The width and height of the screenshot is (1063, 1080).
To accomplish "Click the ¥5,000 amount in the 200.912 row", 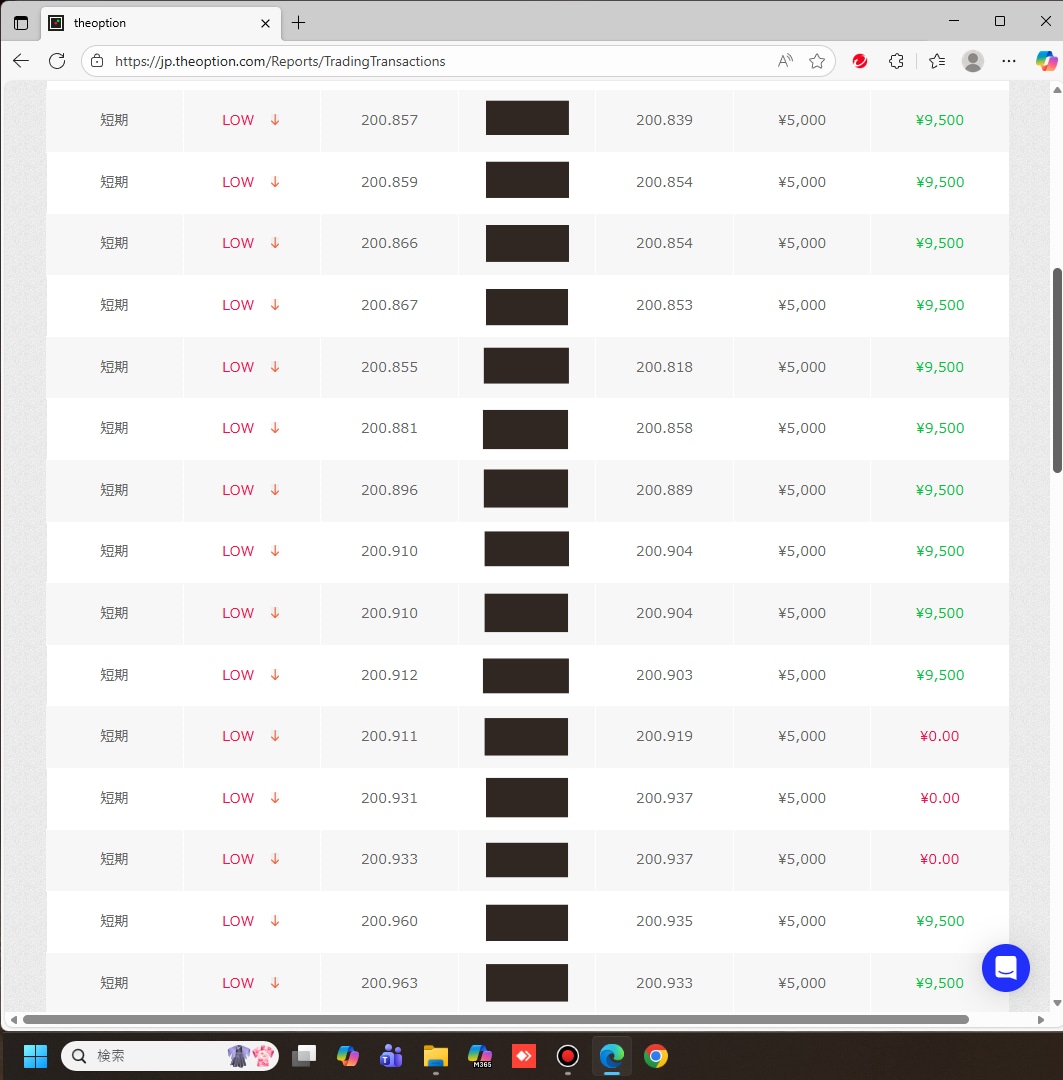I will [x=802, y=675].
